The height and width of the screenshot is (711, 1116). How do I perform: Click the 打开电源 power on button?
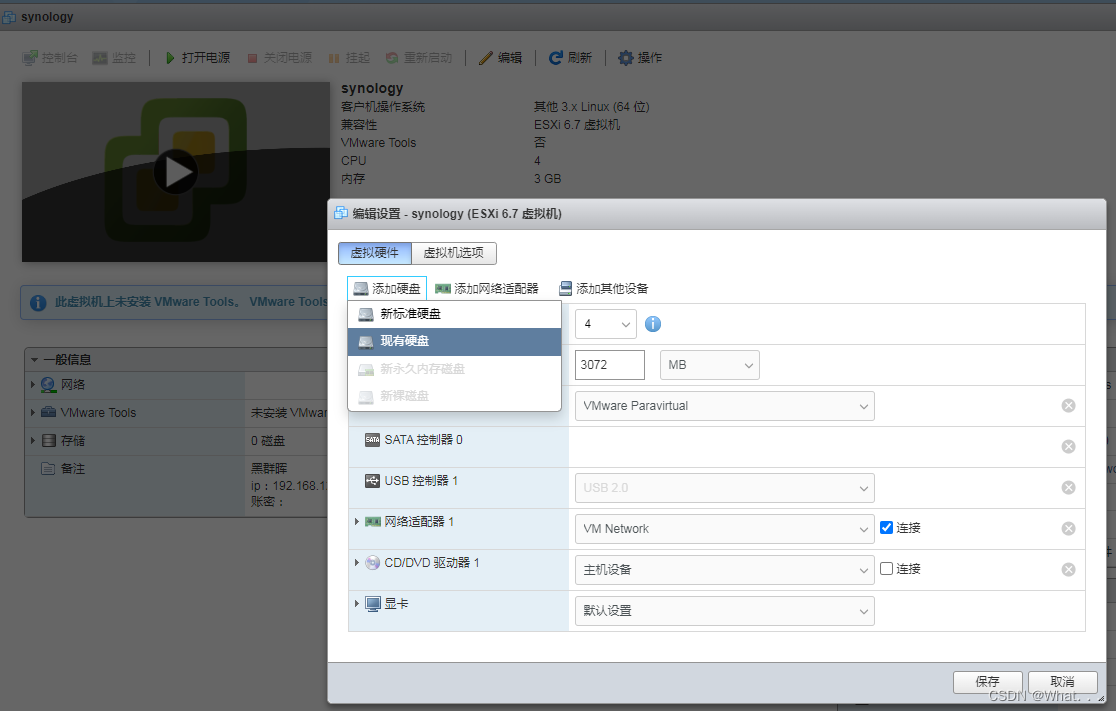[197, 58]
